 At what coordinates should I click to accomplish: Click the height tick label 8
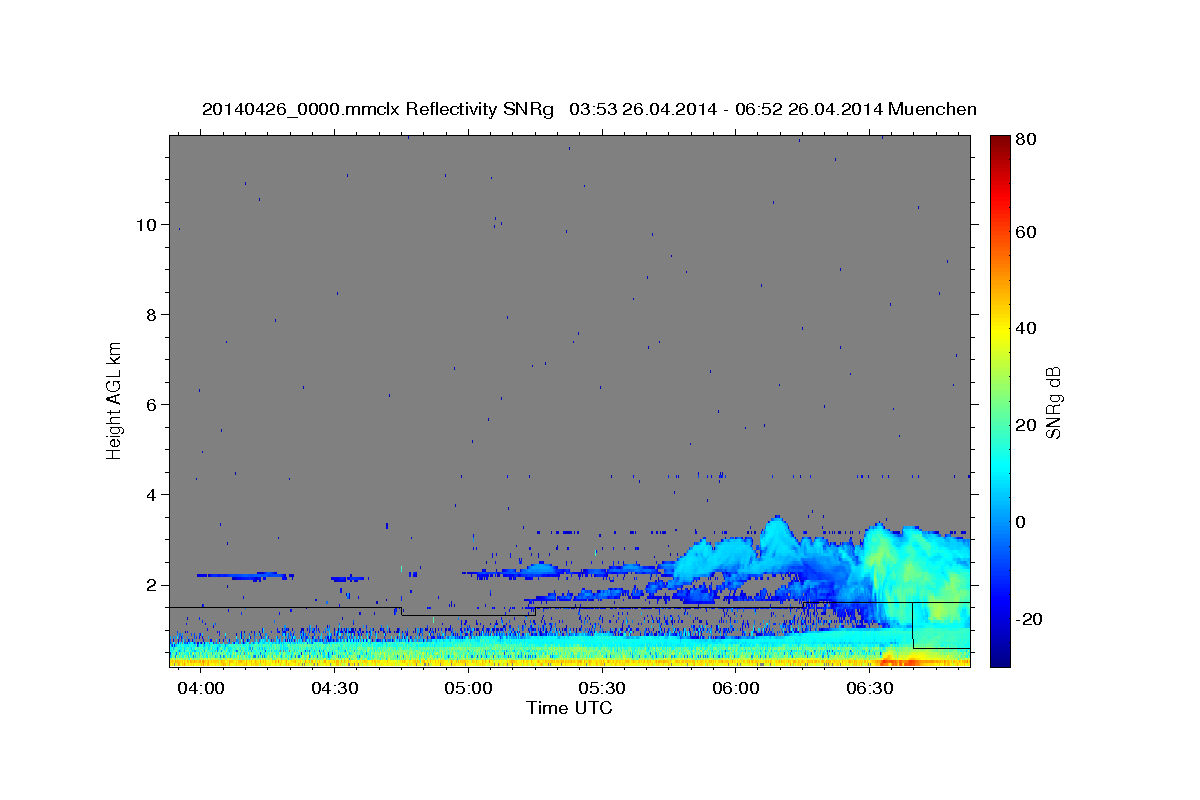[x=151, y=314]
